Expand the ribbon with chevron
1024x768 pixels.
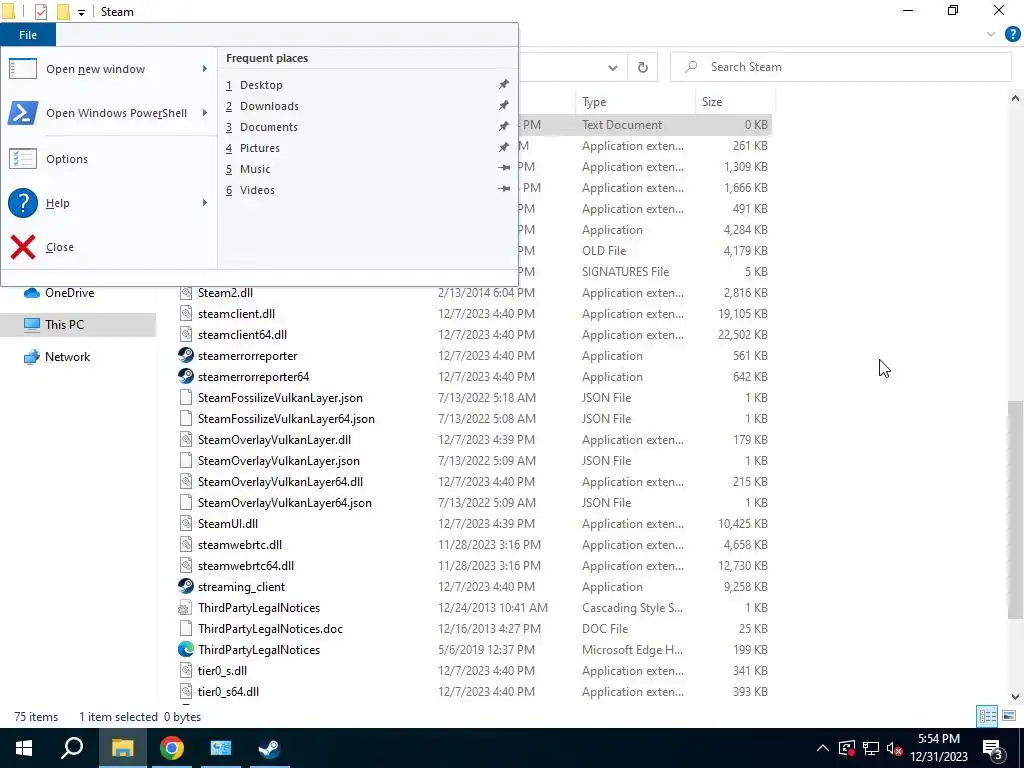991,34
